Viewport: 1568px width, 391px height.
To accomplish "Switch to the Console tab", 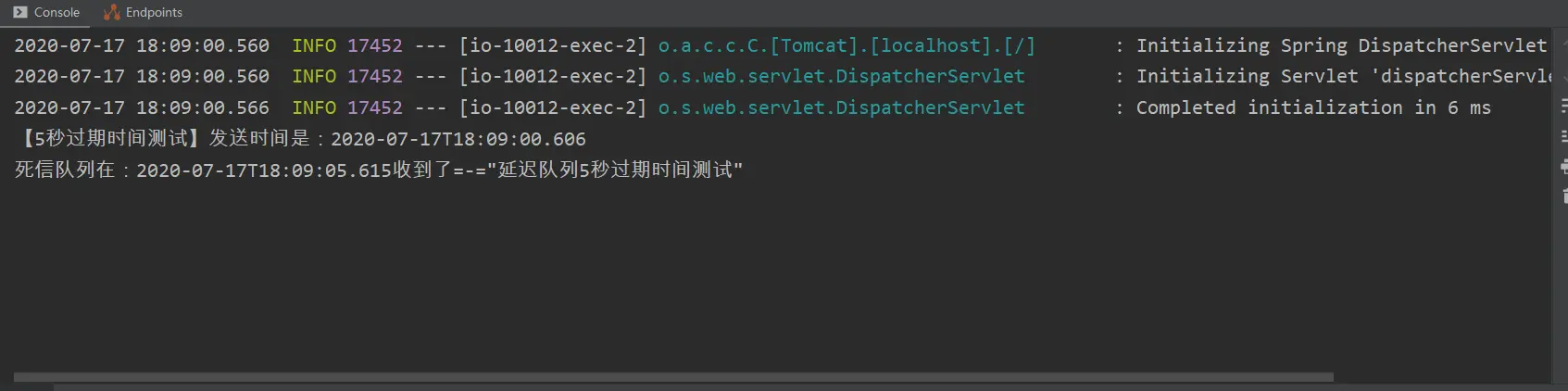I will click(x=46, y=12).
